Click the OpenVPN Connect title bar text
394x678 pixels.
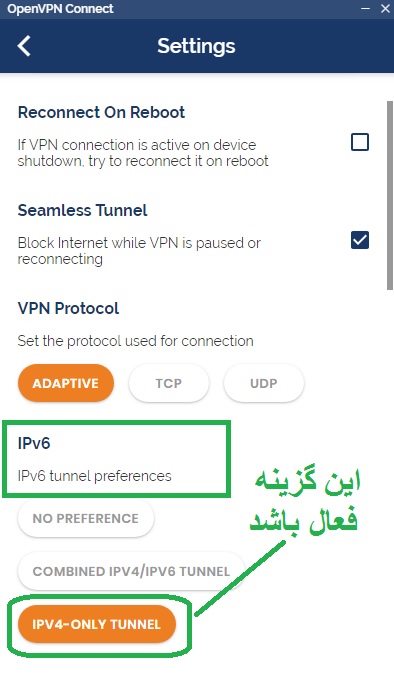[x=60, y=9]
